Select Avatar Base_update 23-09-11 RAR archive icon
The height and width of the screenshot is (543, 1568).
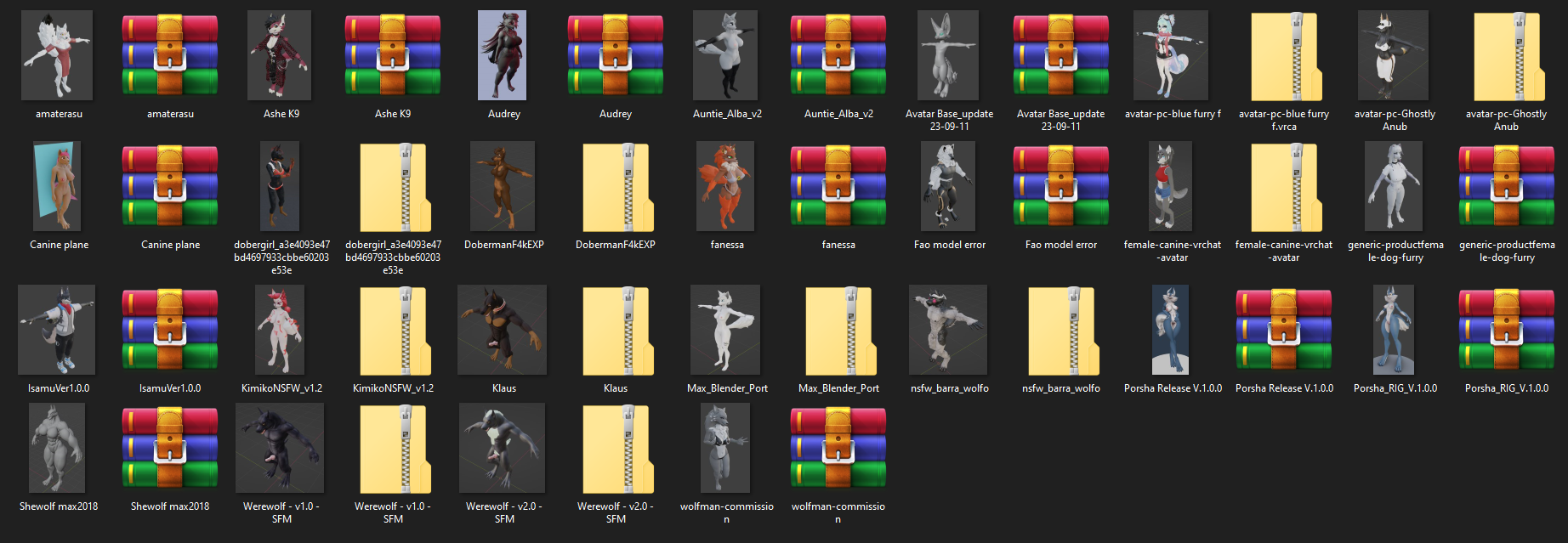(1061, 55)
